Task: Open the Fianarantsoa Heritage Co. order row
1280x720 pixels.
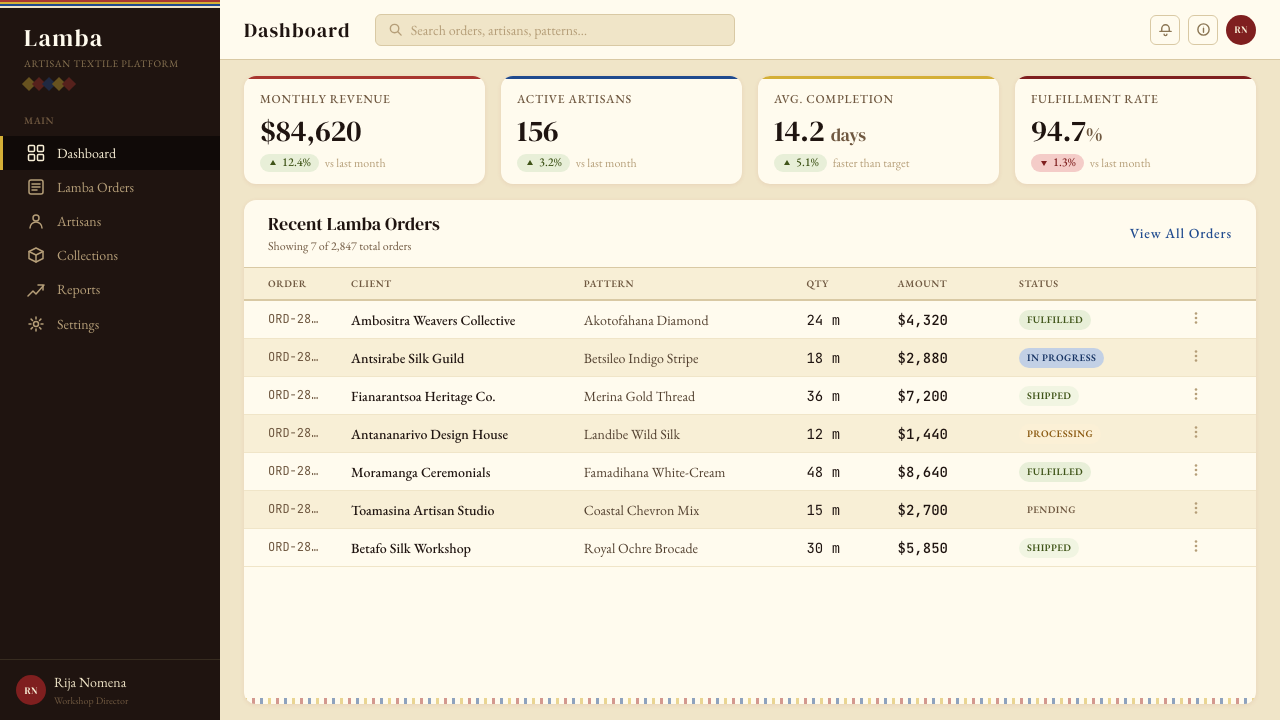Action: coord(750,396)
